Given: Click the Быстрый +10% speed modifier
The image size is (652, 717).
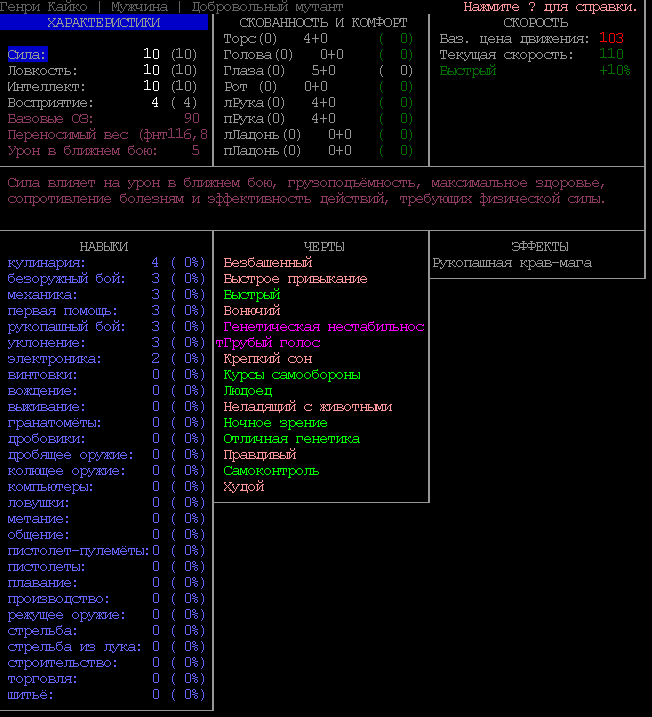Looking at the screenshot, I should (534, 70).
